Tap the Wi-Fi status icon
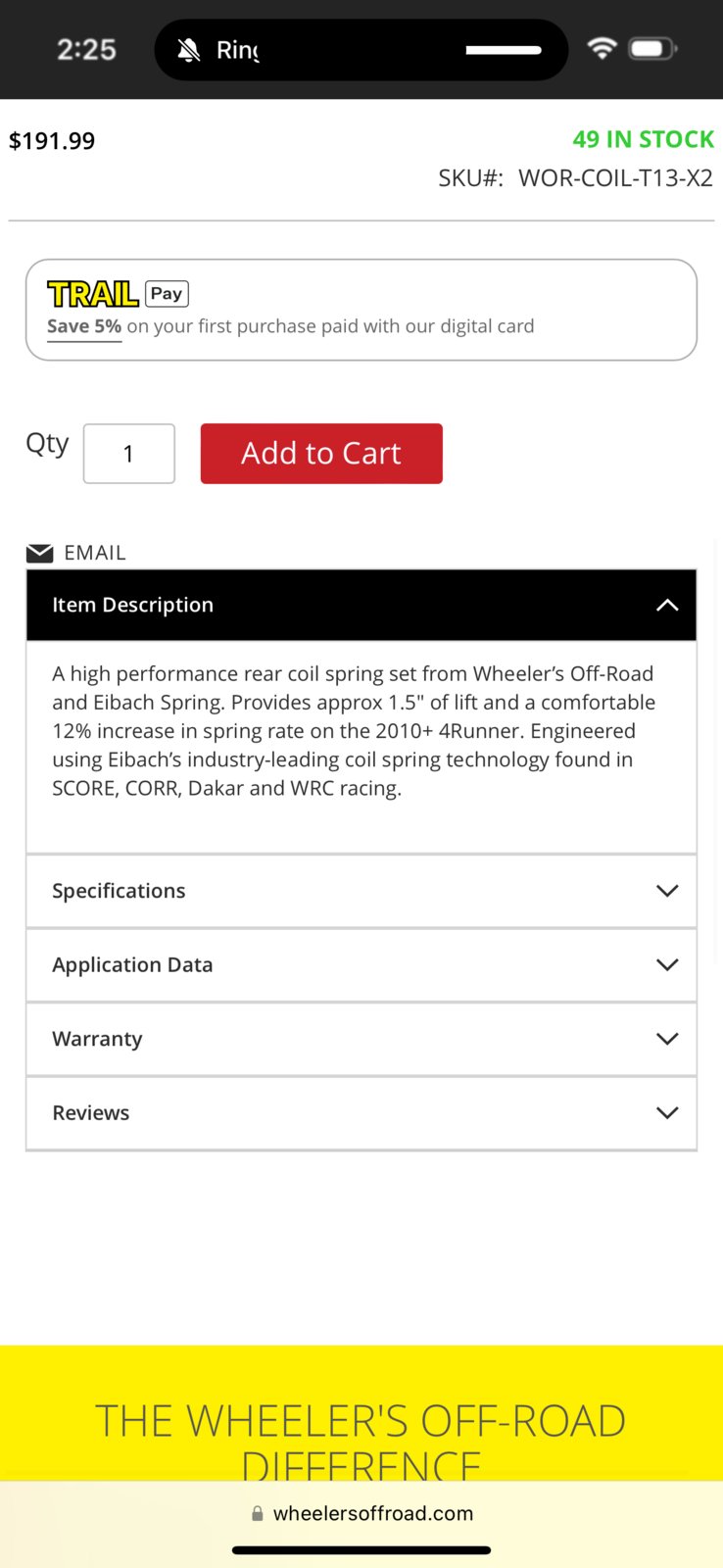723x1568 pixels. 602,48
